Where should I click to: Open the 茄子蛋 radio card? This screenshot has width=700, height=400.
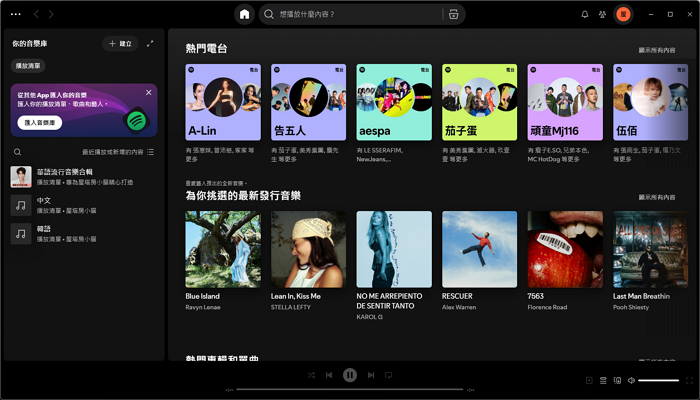(x=479, y=102)
